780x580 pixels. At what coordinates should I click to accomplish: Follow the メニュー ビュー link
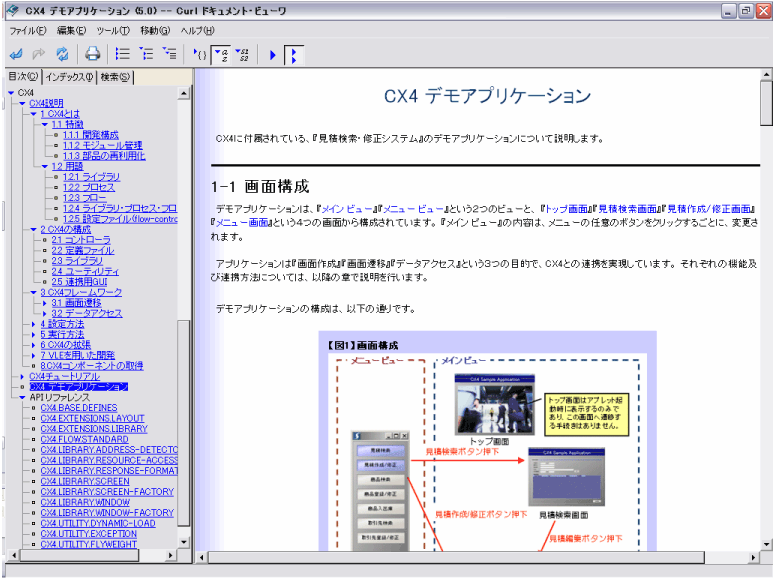pos(413,209)
